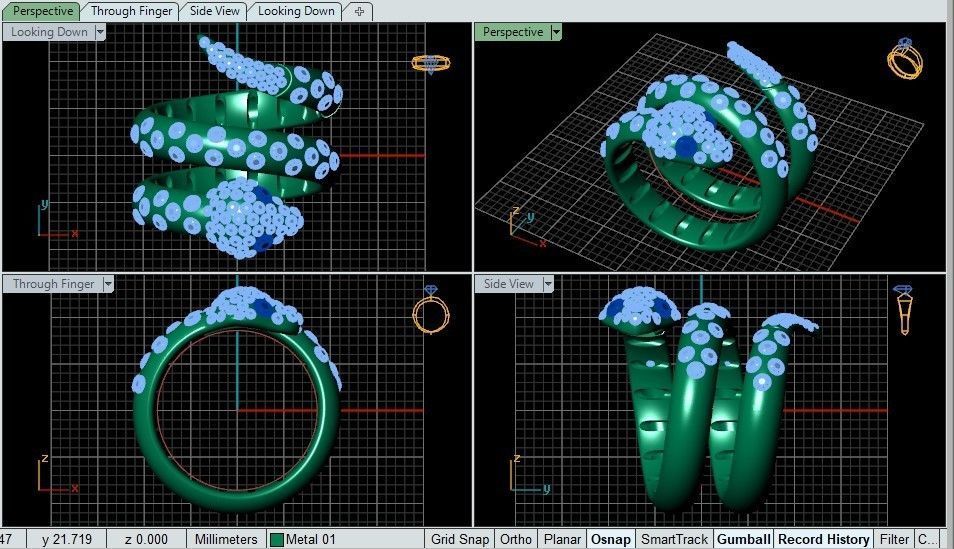954x549 pixels.
Task: Click the z-y axis indicator in Side View viewport
Action: (x=529, y=474)
